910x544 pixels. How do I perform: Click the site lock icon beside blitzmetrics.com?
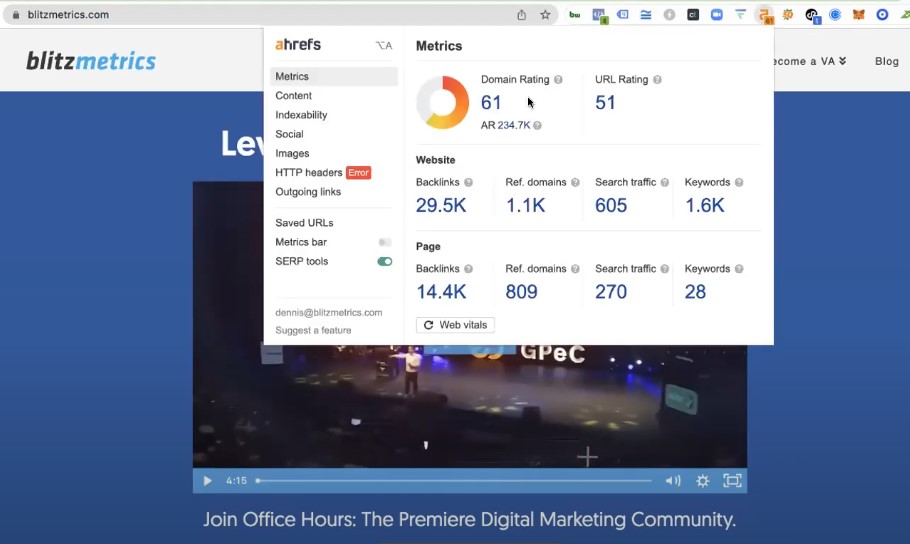16,15
